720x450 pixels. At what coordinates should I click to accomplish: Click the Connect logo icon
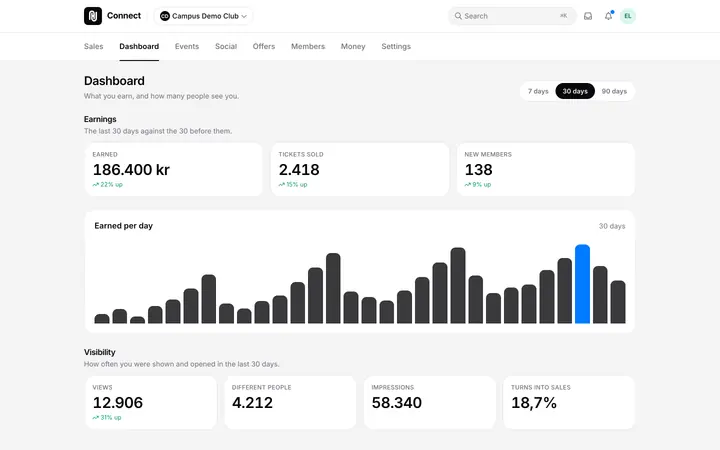point(93,16)
